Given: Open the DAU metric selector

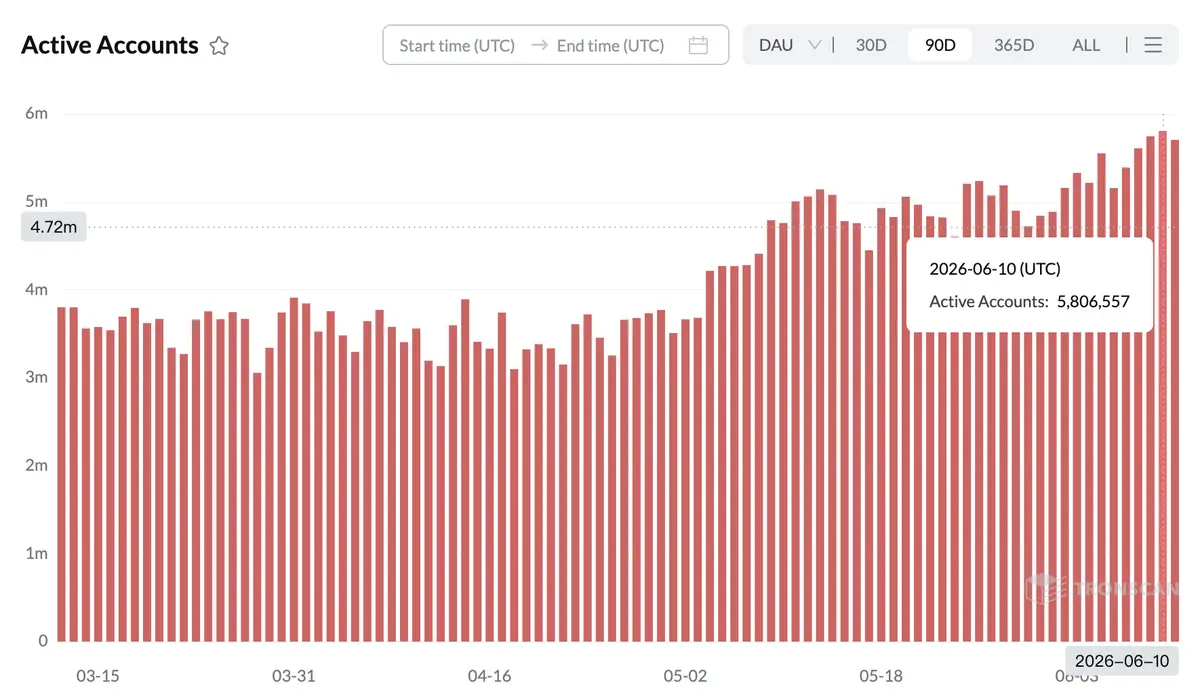Looking at the screenshot, I should point(789,45).
